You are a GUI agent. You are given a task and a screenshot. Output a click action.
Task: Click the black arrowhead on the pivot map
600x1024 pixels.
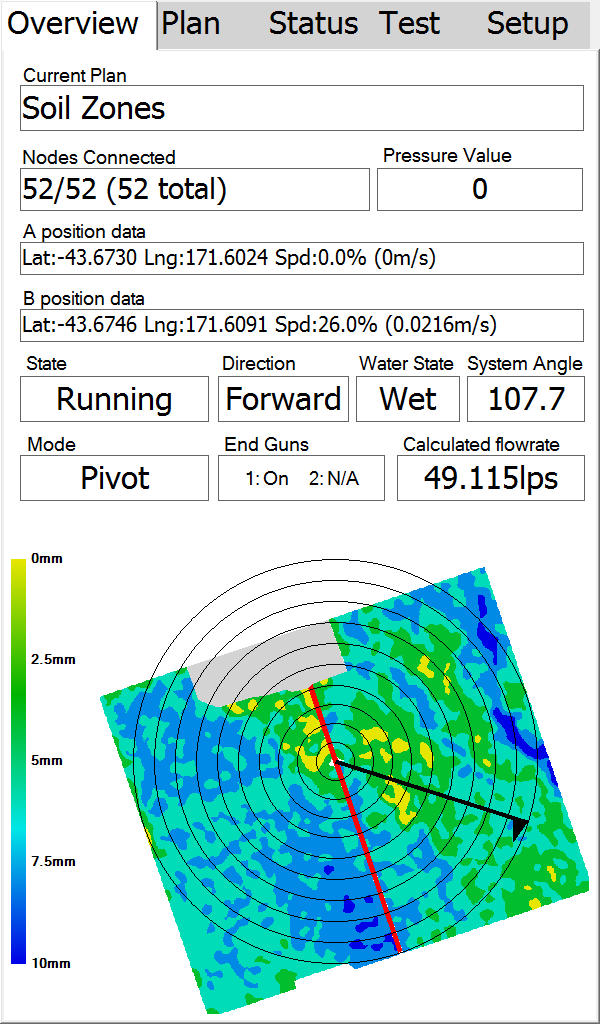[x=520, y=827]
